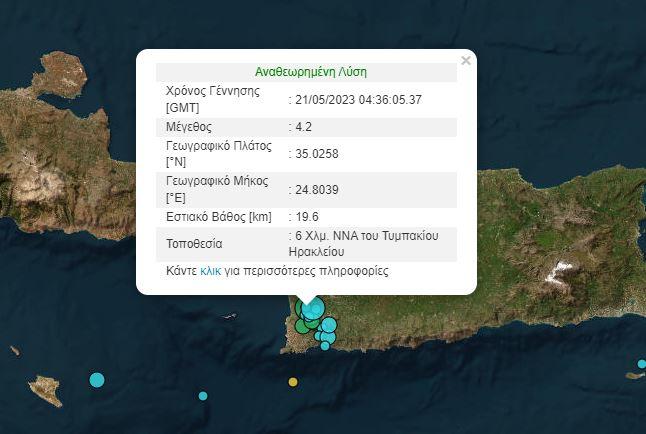Select the magnitude value 4.2
The width and height of the screenshot is (646, 434).
click(x=304, y=127)
